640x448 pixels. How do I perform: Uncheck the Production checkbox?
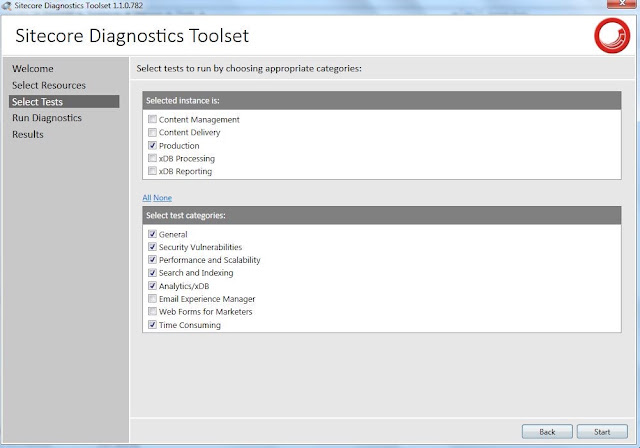point(152,145)
